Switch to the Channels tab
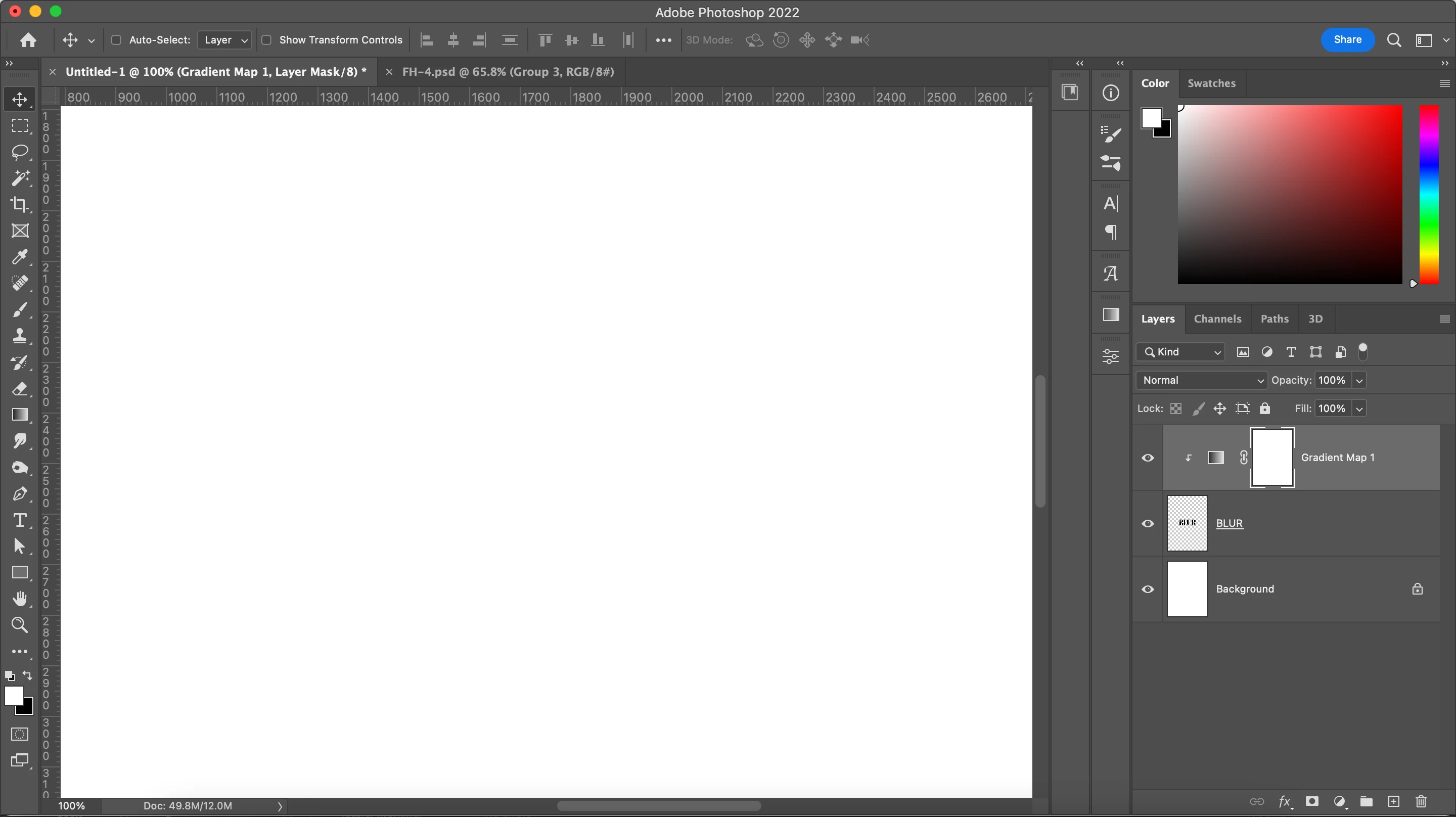 tap(1217, 319)
